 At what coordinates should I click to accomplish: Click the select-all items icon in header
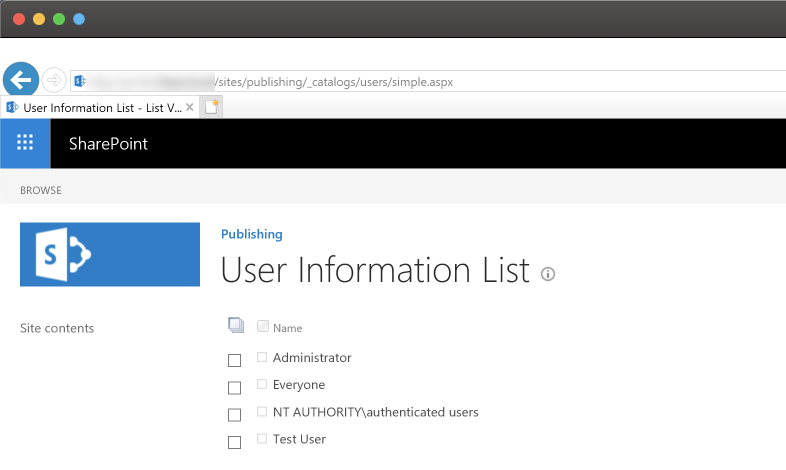236,325
